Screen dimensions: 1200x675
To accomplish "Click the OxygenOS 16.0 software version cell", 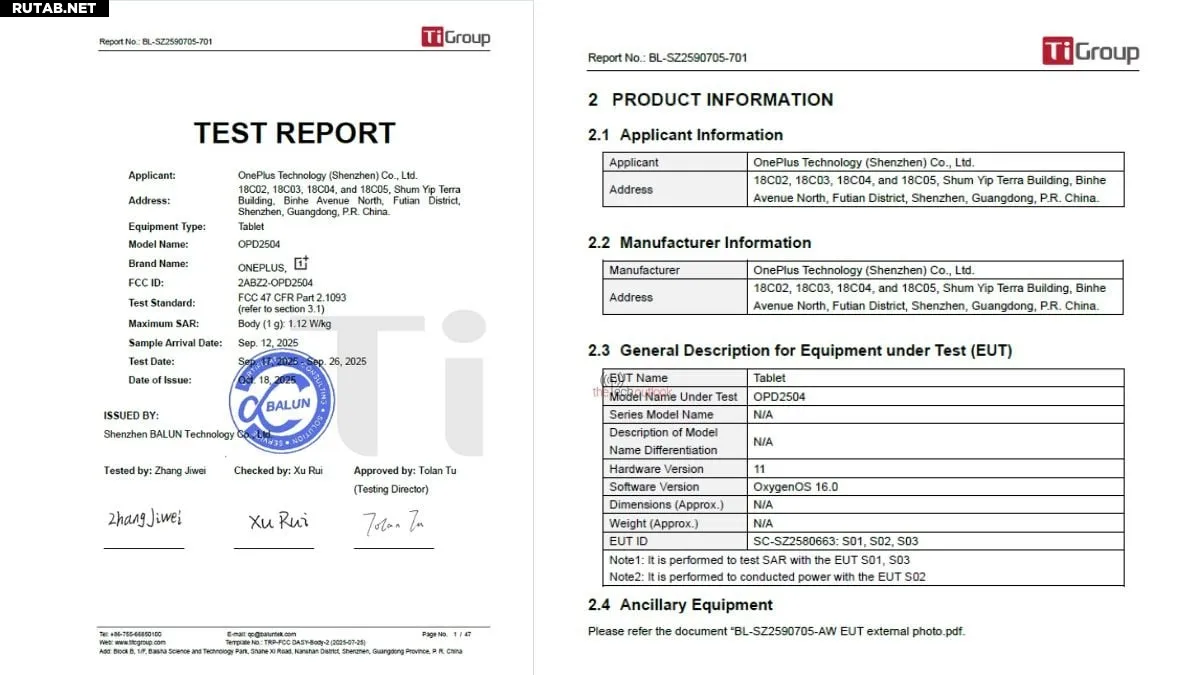I will click(795, 487).
